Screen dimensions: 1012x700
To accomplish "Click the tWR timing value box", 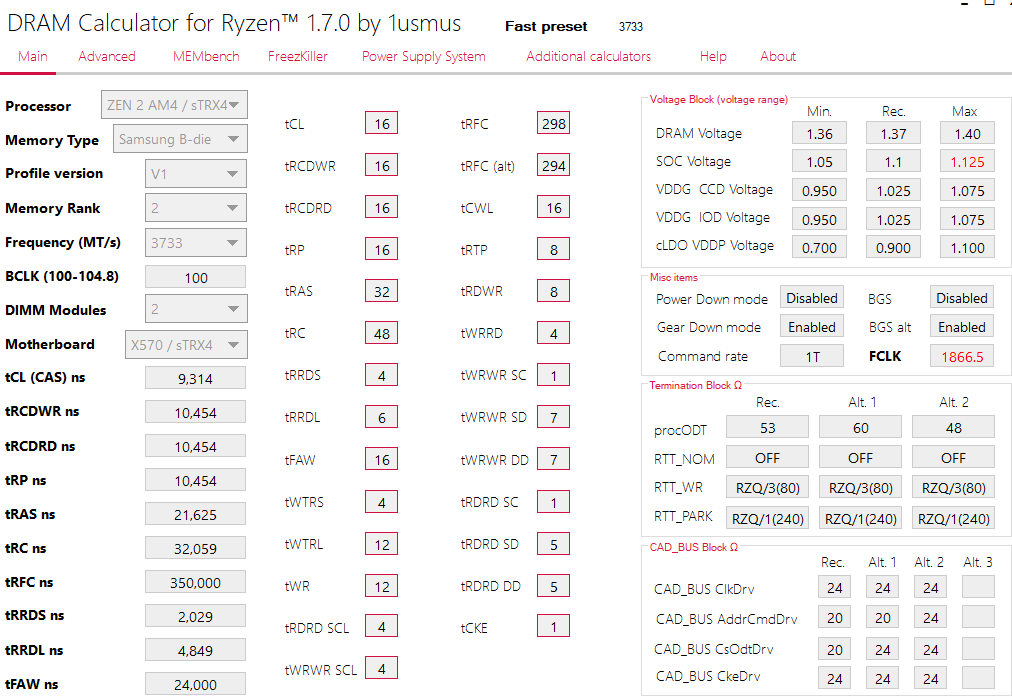I will tap(381, 586).
